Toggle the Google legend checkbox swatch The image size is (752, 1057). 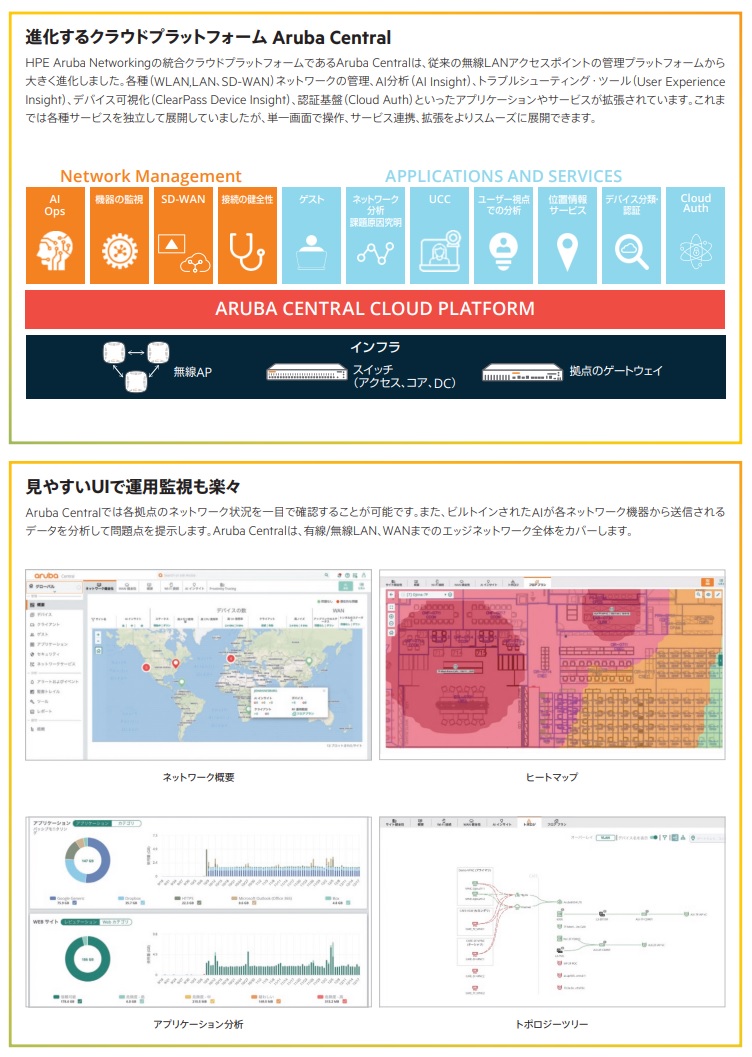tap(74, 903)
